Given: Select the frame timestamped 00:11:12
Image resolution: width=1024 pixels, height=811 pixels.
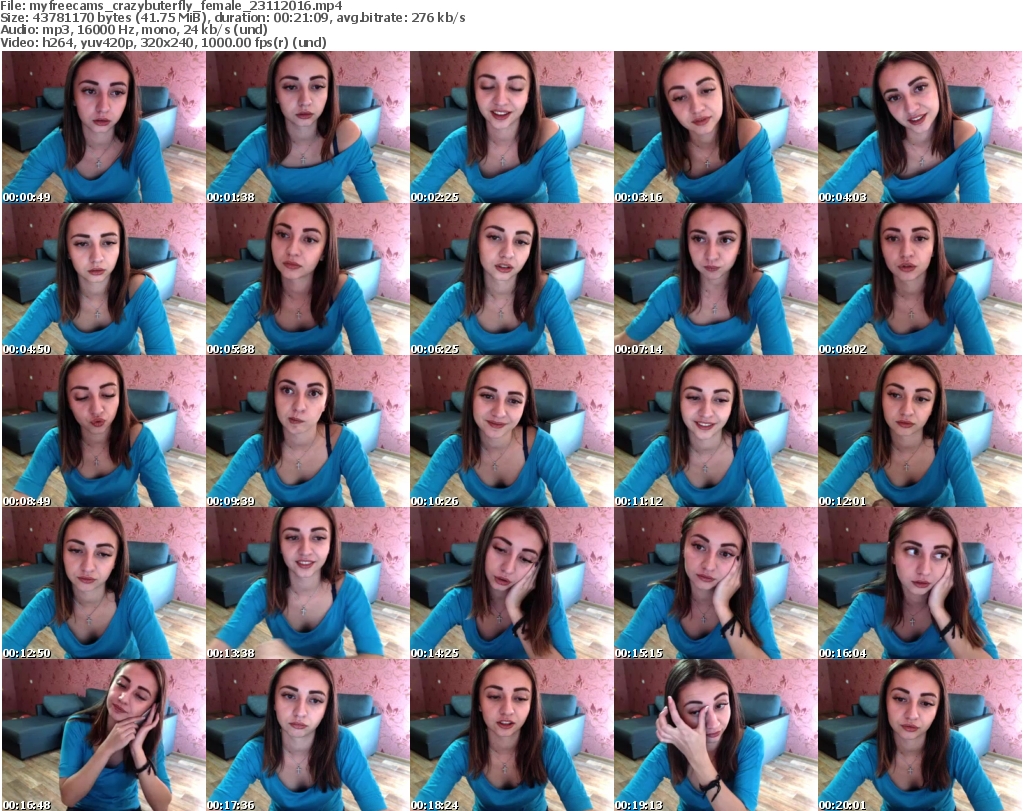Looking at the screenshot, I should tap(715, 431).
